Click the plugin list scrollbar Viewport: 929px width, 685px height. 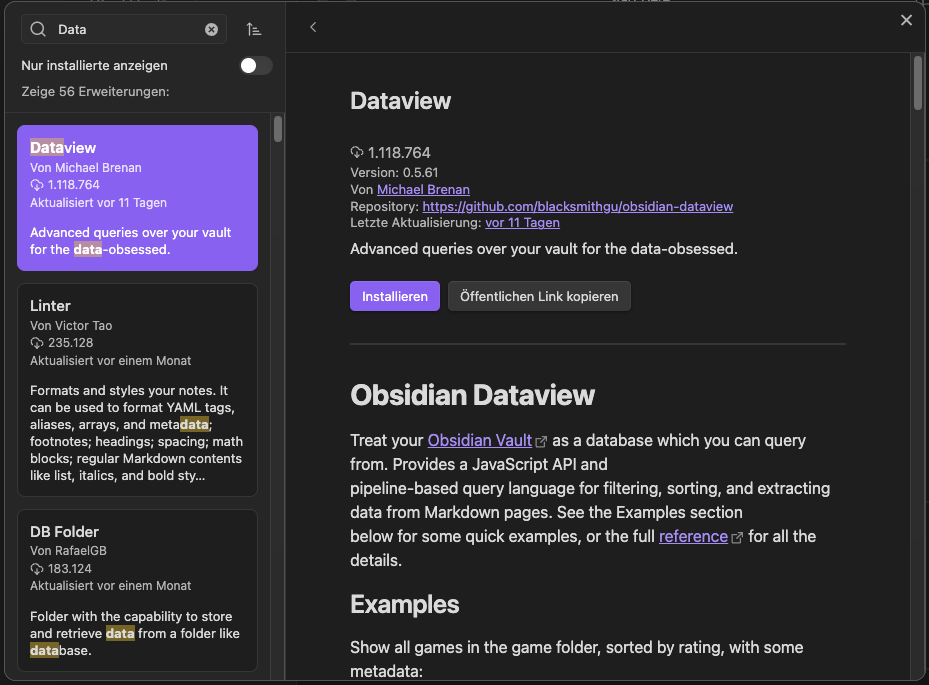tap(278, 129)
